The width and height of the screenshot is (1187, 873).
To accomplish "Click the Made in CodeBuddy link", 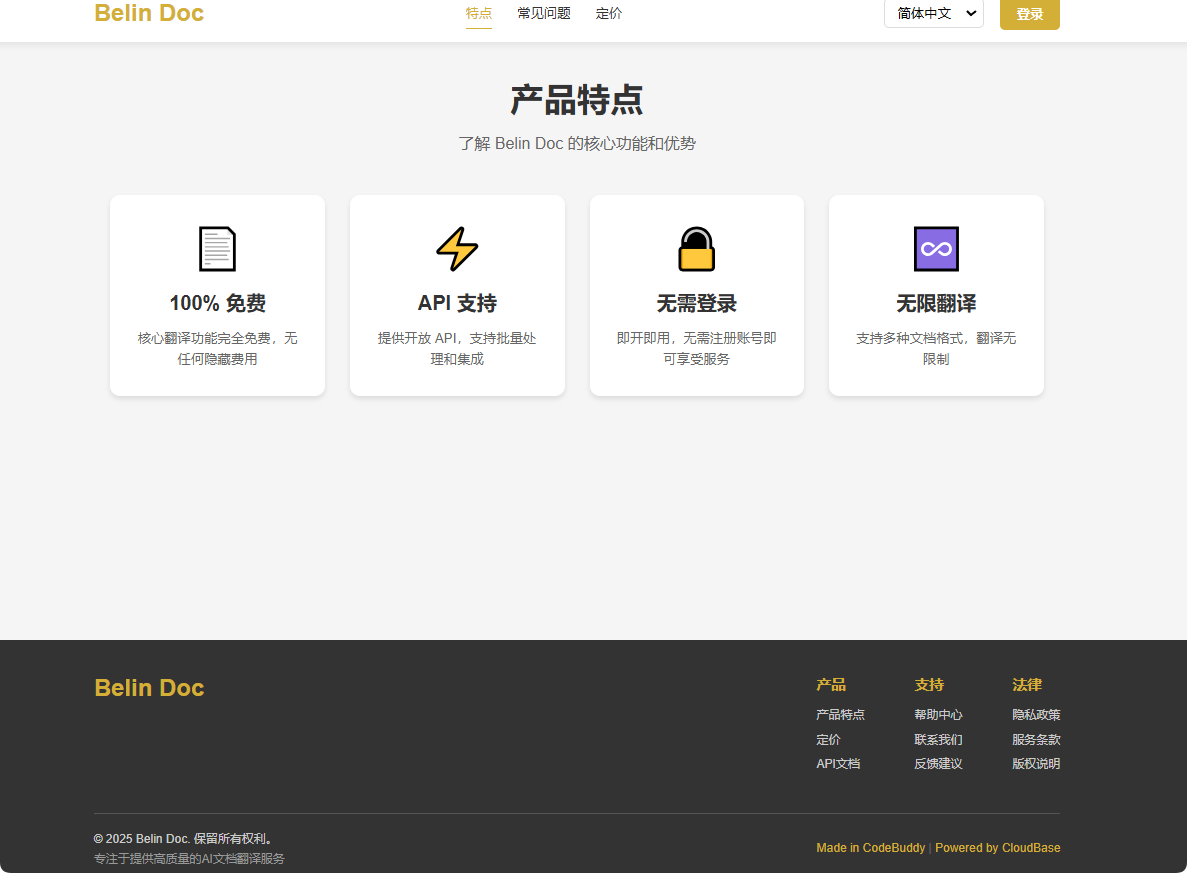I will click(x=871, y=848).
